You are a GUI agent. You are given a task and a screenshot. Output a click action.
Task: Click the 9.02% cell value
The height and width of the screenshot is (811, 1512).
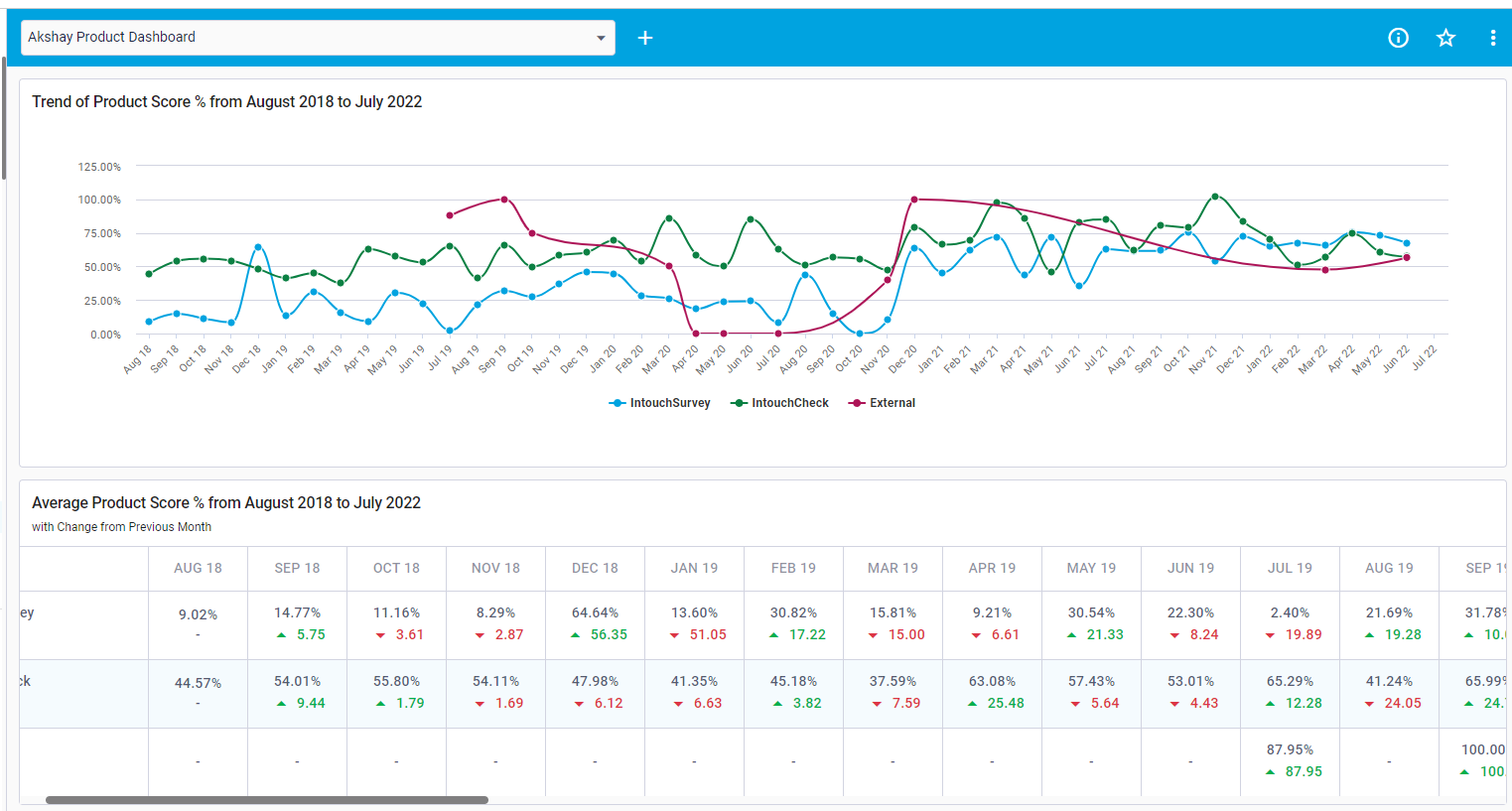[198, 614]
